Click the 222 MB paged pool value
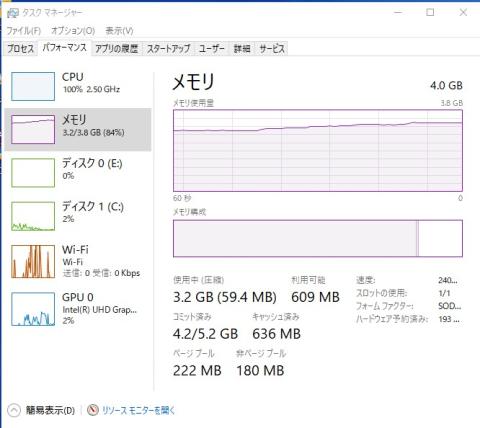480x428 pixels. click(197, 370)
